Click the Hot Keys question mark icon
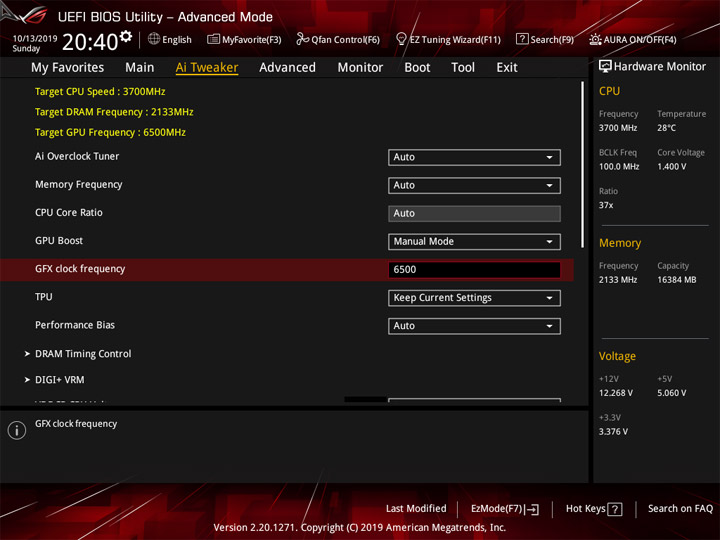The image size is (720, 540). (x=614, y=509)
